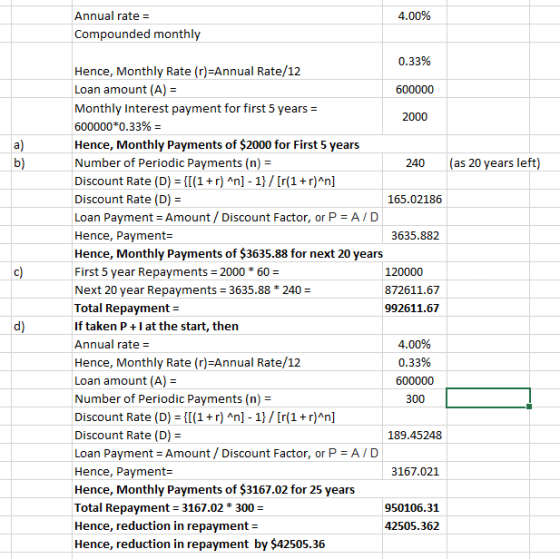Screen dimensions: 560x559
Task: Click the 'a)' label cell
Action: click(42, 145)
